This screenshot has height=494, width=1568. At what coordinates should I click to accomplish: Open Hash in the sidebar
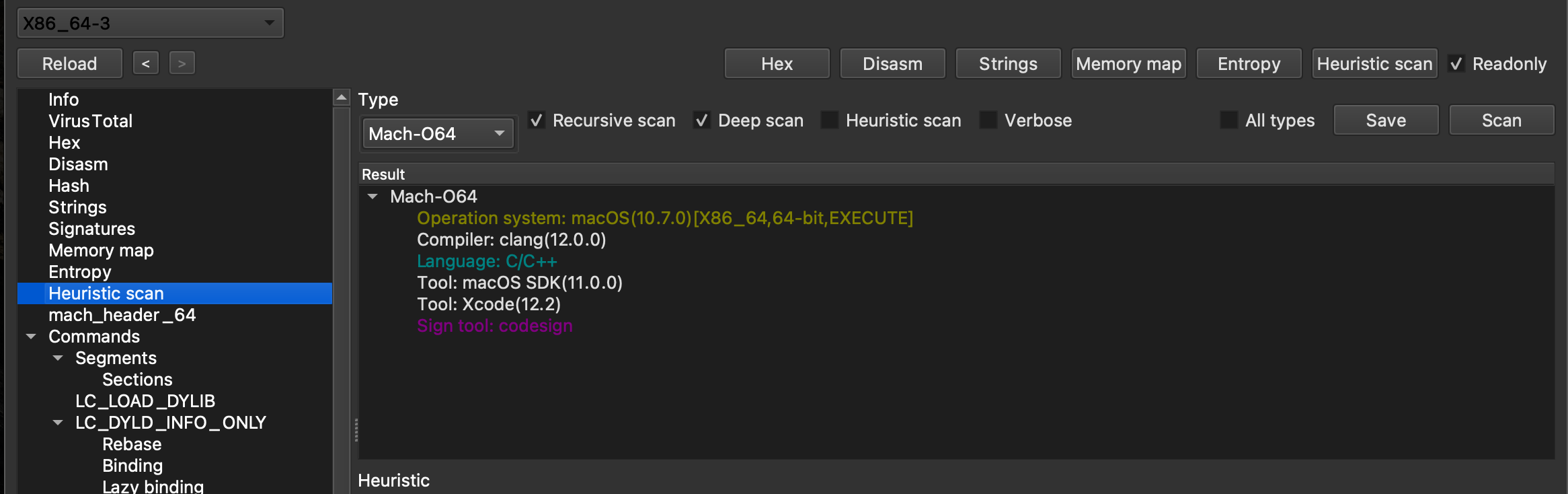(69, 186)
